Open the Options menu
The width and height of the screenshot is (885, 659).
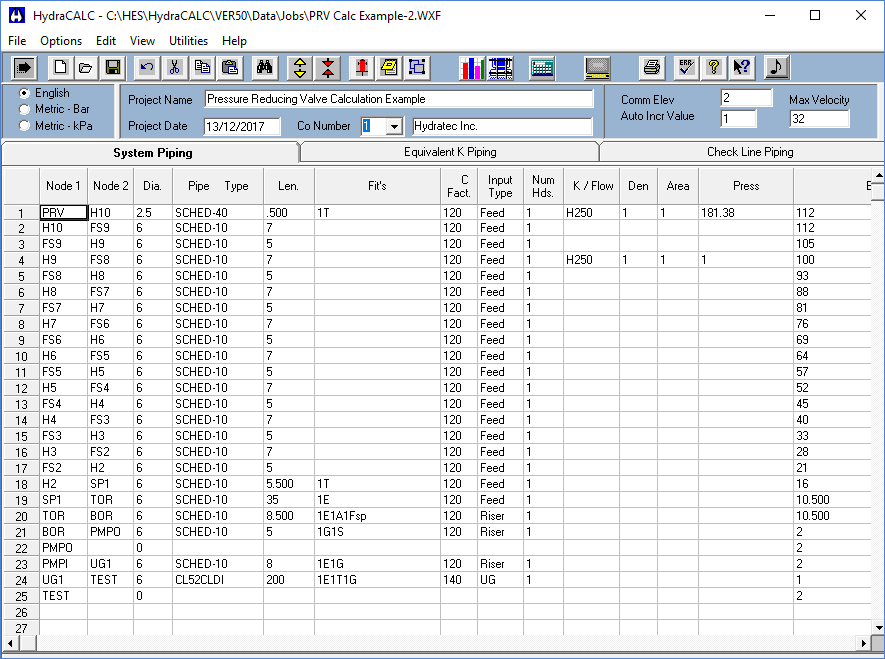(x=61, y=41)
